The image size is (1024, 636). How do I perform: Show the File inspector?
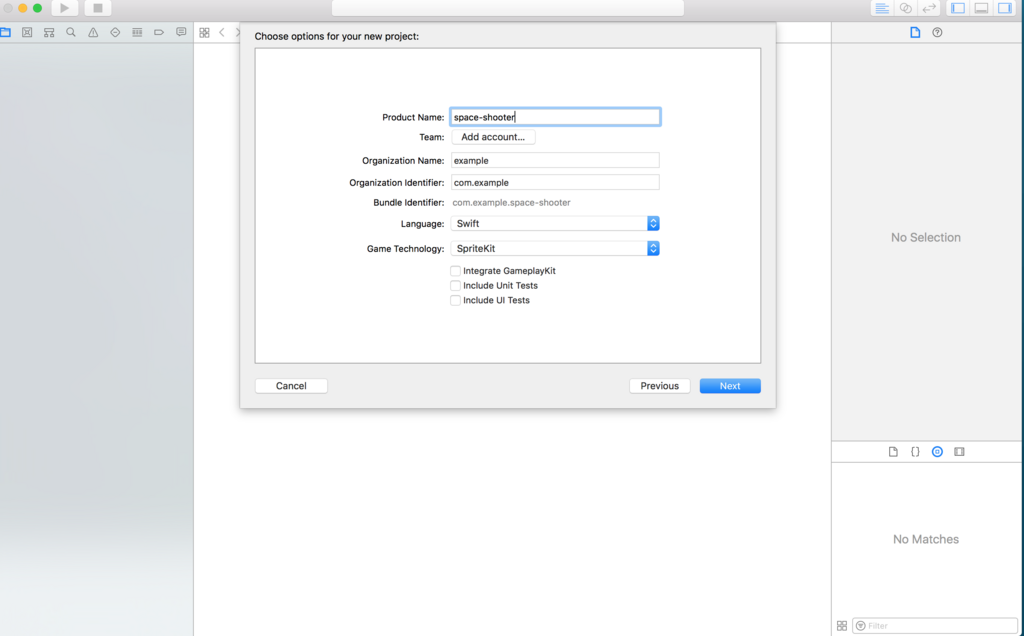point(915,33)
